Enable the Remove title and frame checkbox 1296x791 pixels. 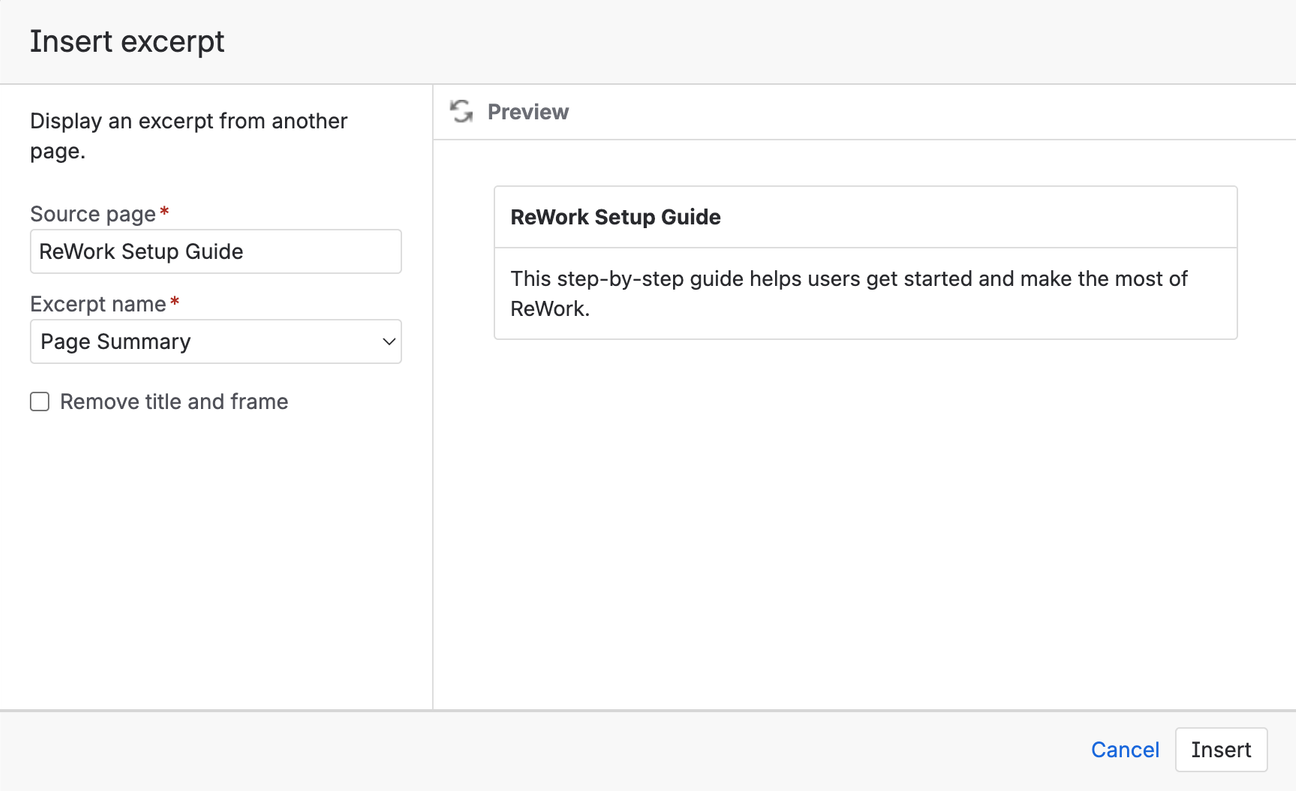(x=39, y=401)
